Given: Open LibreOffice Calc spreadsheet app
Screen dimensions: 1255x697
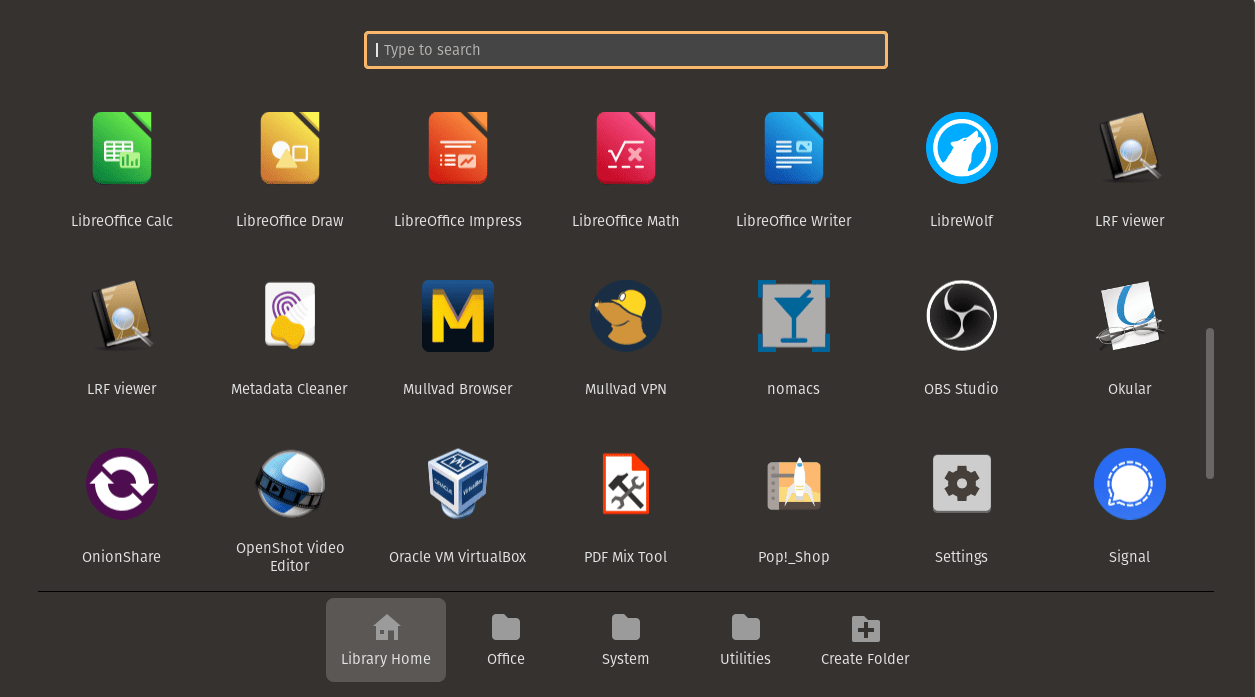Looking at the screenshot, I should pos(122,148).
